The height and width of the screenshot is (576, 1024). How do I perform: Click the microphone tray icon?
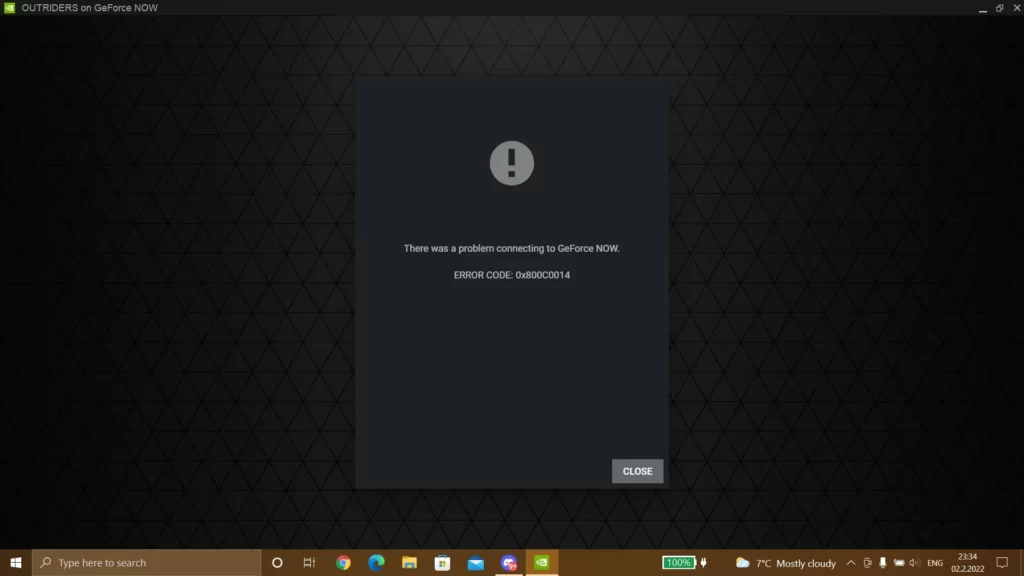(883, 562)
